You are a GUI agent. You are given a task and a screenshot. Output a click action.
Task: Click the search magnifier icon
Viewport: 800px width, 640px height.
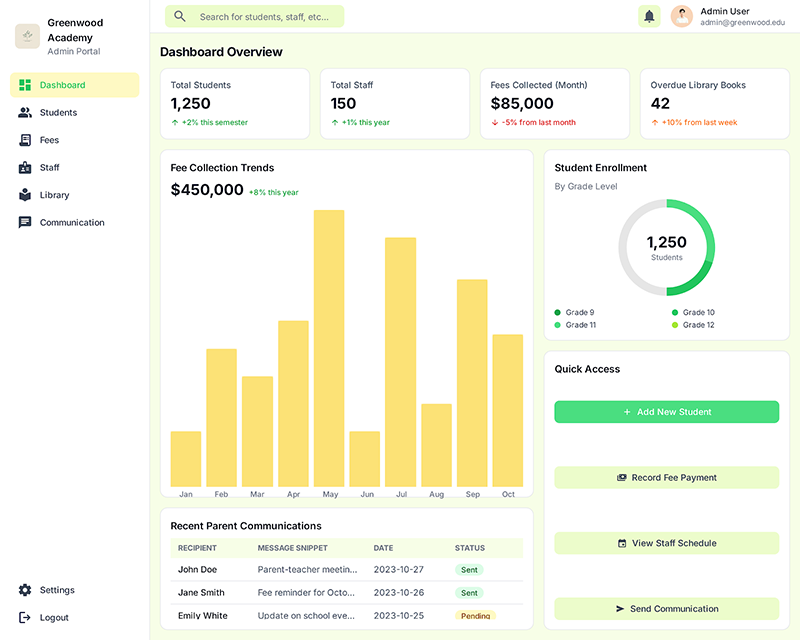point(180,17)
